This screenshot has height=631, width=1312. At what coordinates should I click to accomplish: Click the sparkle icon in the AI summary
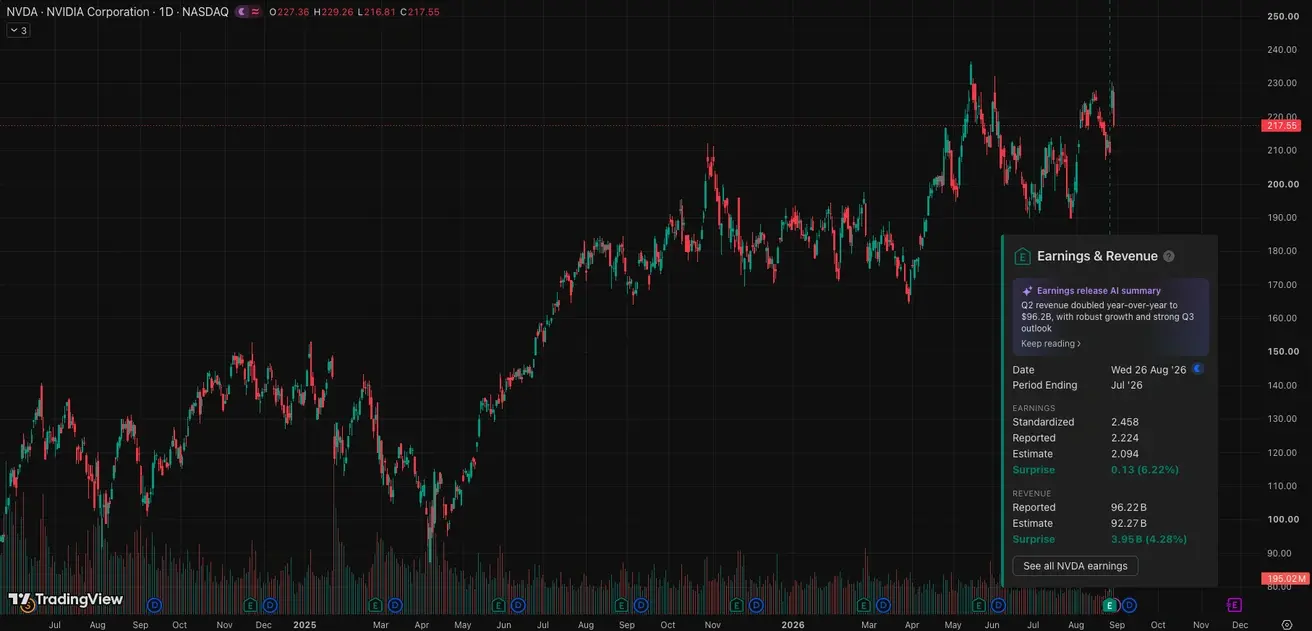pos(1027,291)
